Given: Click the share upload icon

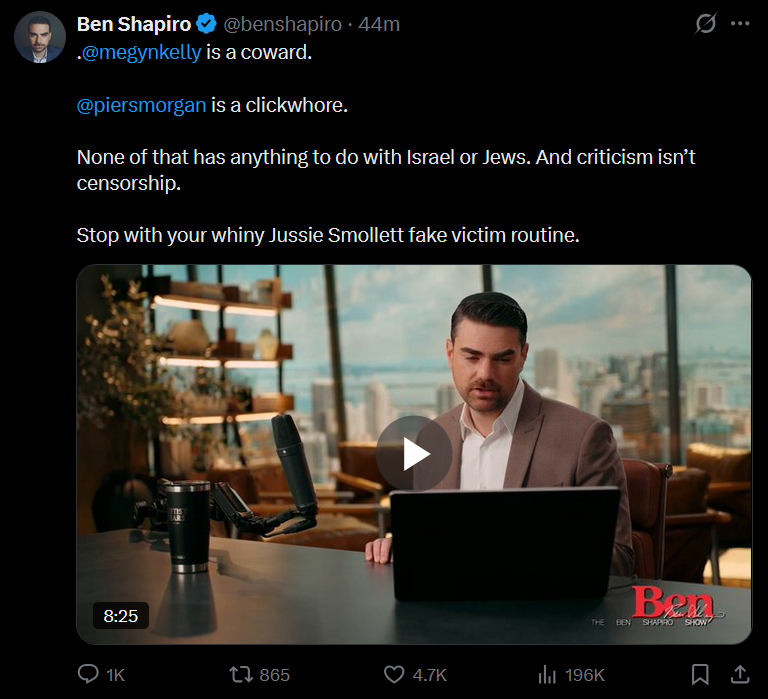Looking at the screenshot, I should click(x=740, y=675).
